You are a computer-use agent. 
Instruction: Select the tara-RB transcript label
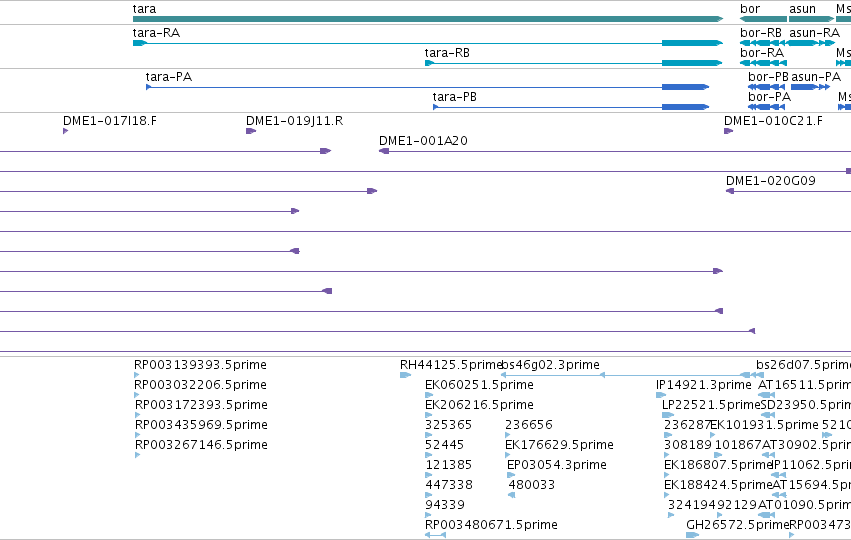click(447, 53)
